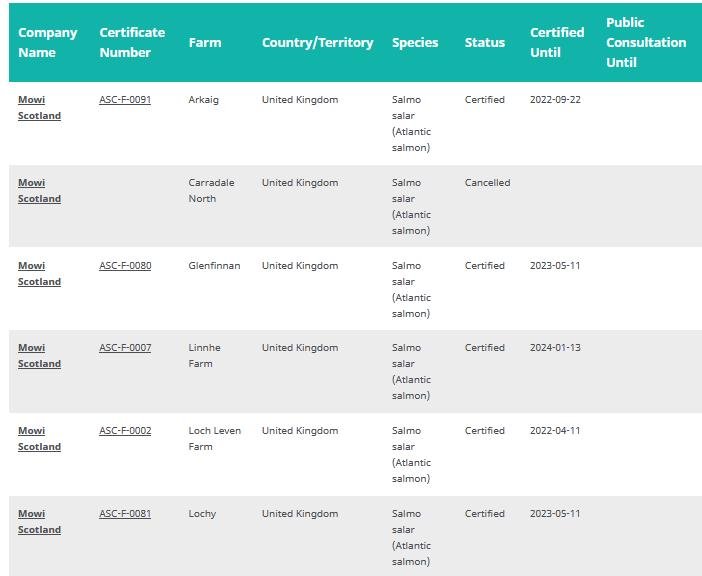702x576 pixels.
Task: Open certificate ASC-F-0081
Action: coord(125,513)
